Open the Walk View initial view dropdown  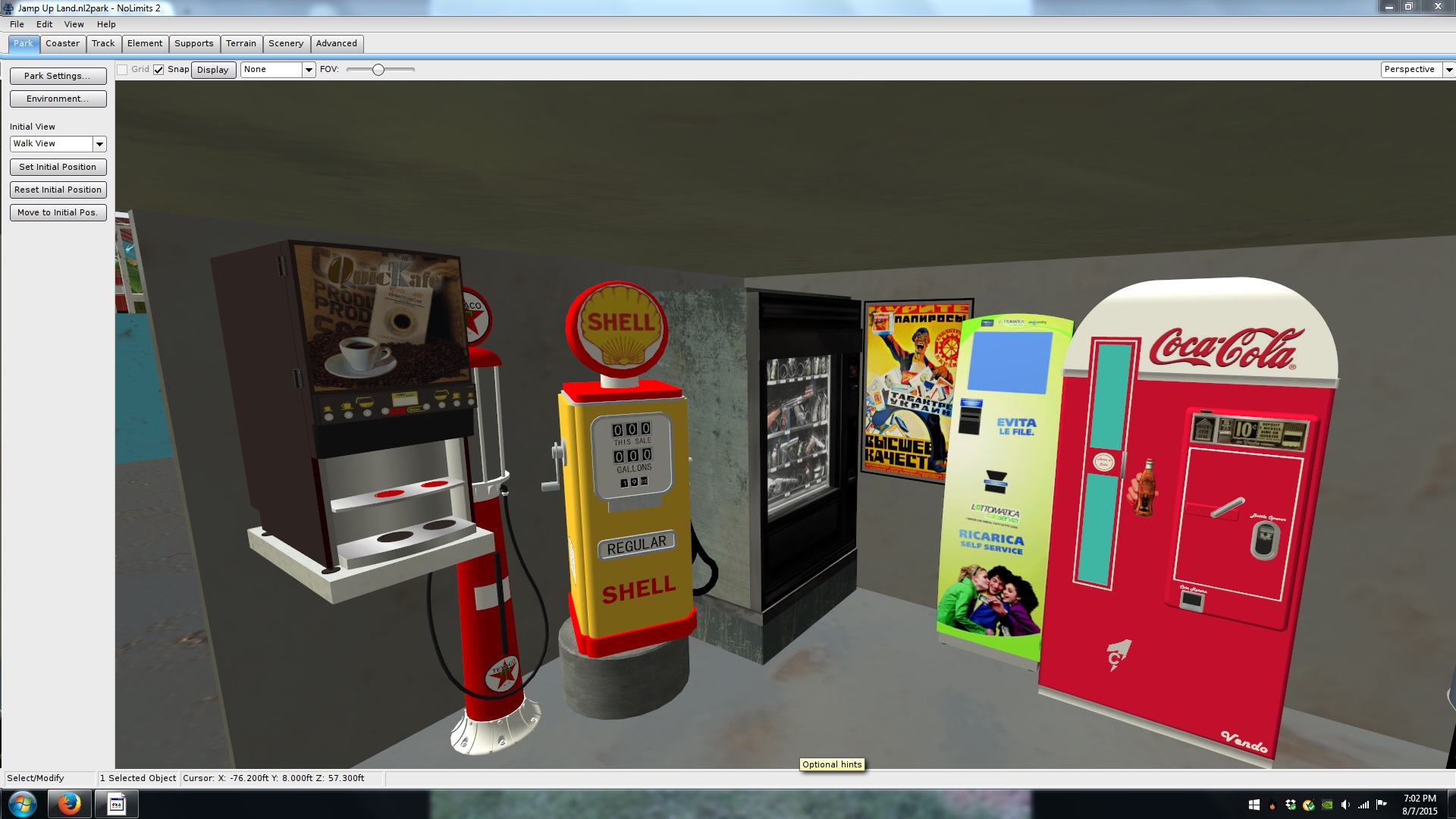[x=99, y=144]
